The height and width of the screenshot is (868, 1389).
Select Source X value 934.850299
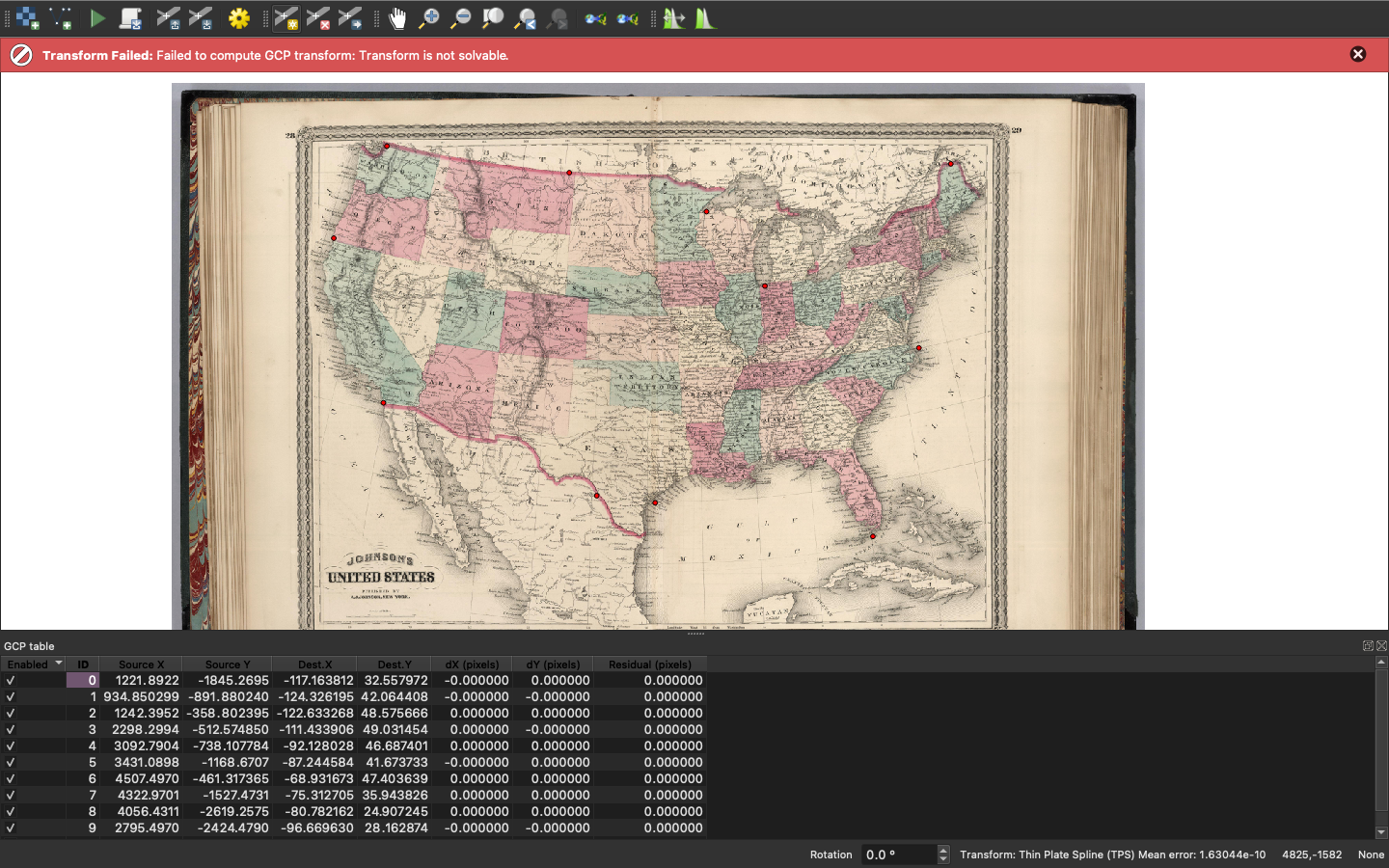[x=141, y=696]
